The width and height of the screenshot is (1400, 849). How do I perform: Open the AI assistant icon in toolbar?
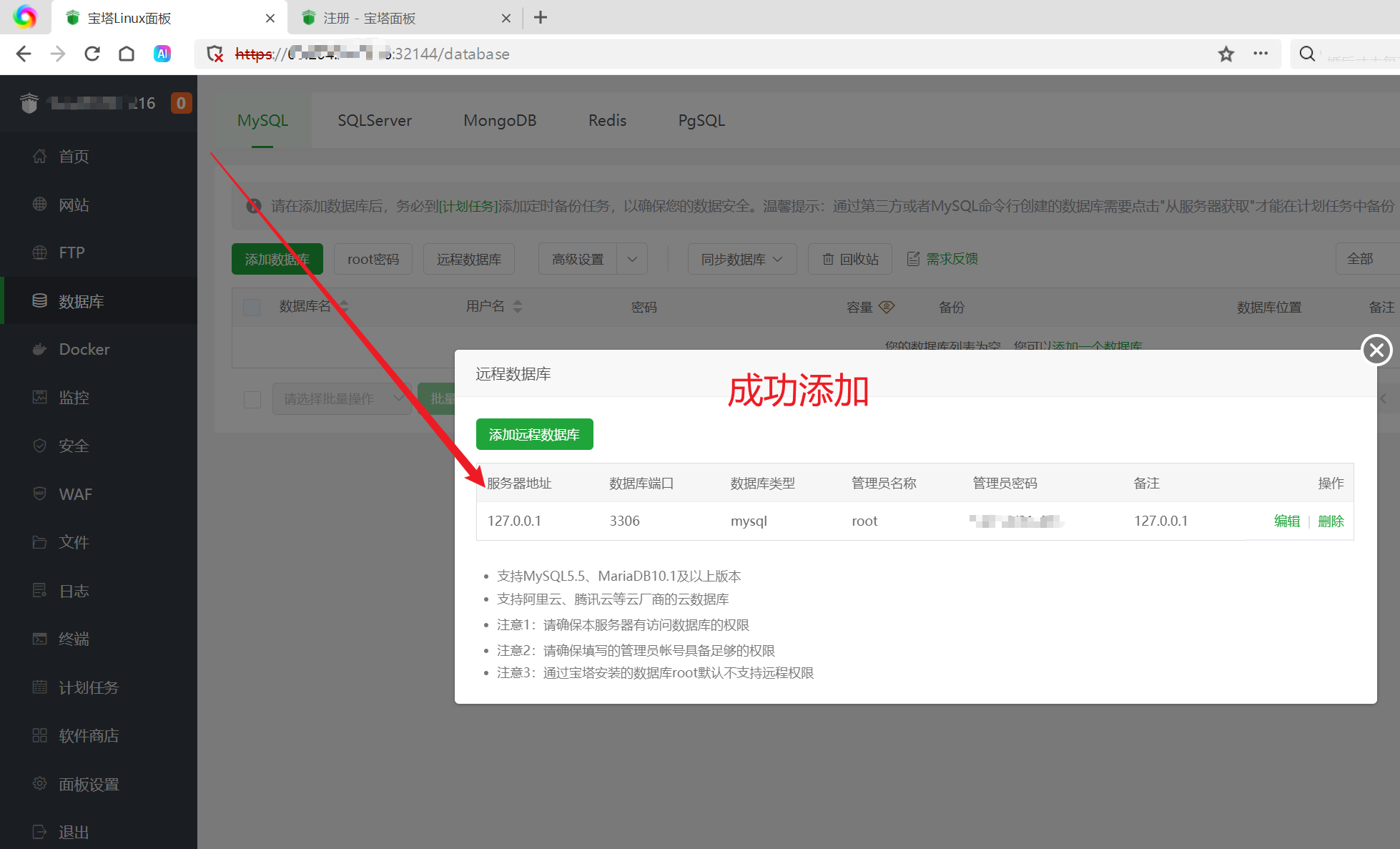tap(162, 54)
